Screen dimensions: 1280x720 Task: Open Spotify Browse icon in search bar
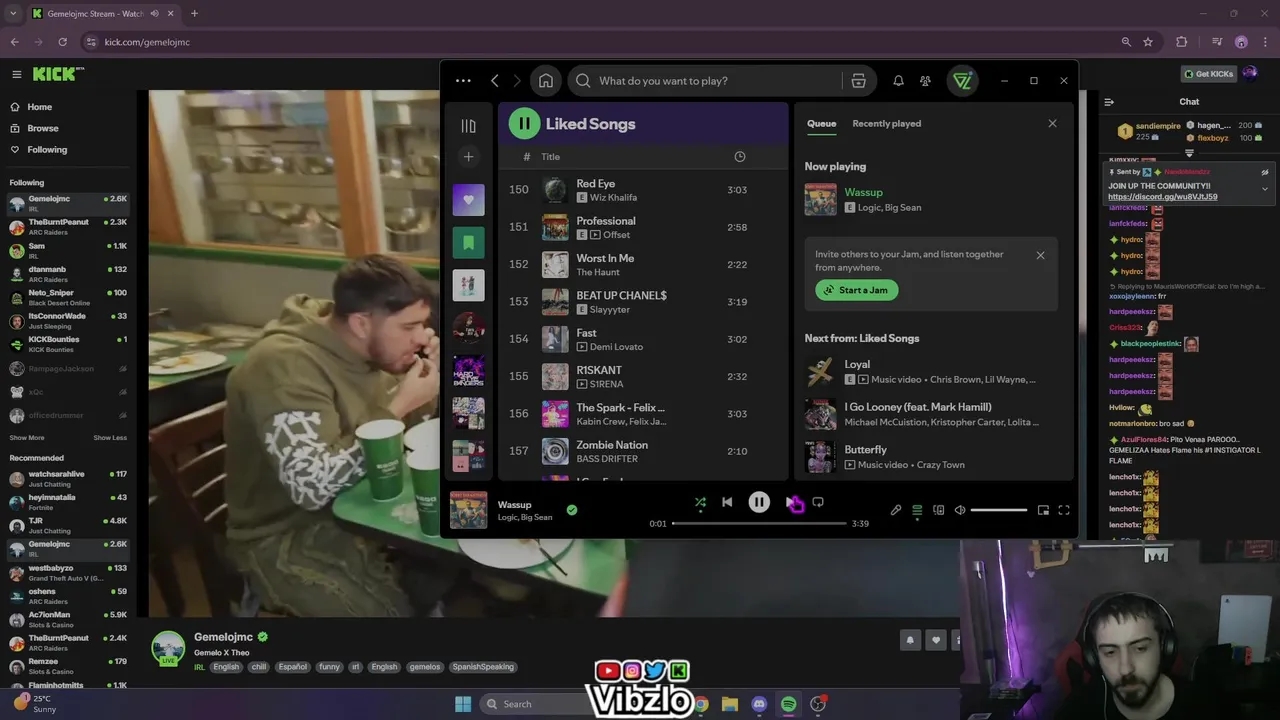tap(858, 81)
